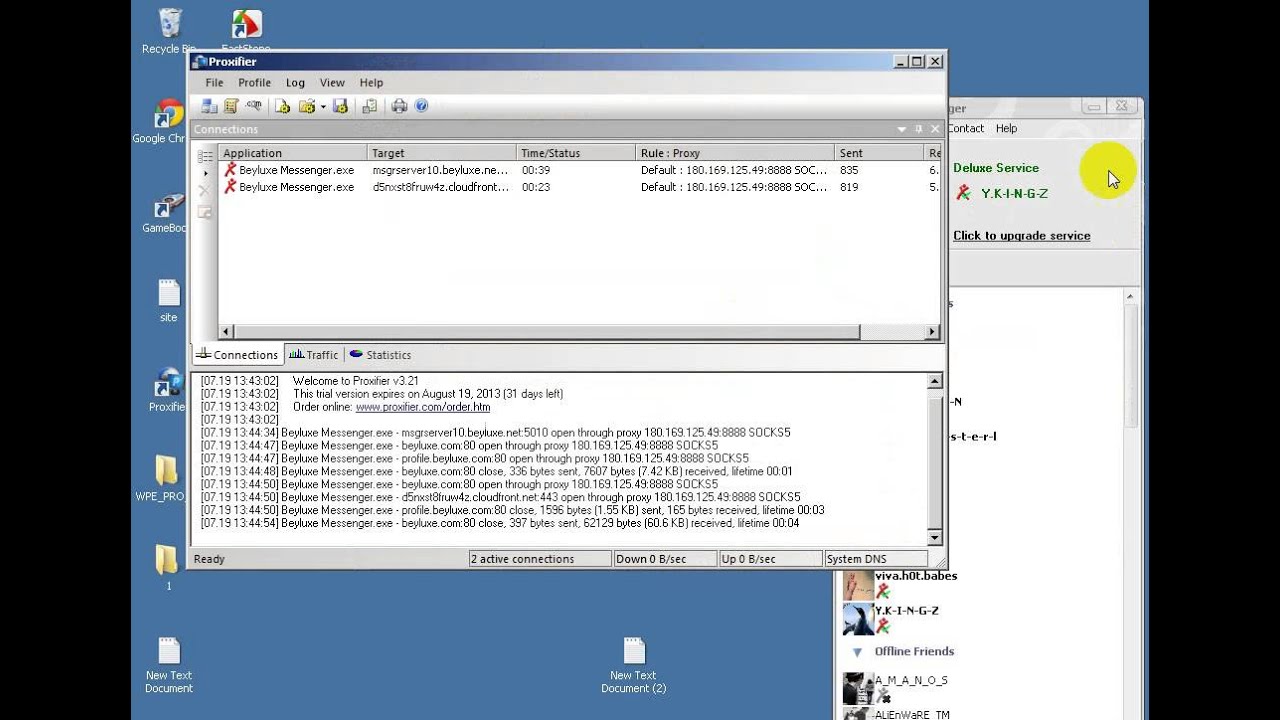Sort by Target column header
The width and height of the screenshot is (1280, 720).
pos(442,153)
